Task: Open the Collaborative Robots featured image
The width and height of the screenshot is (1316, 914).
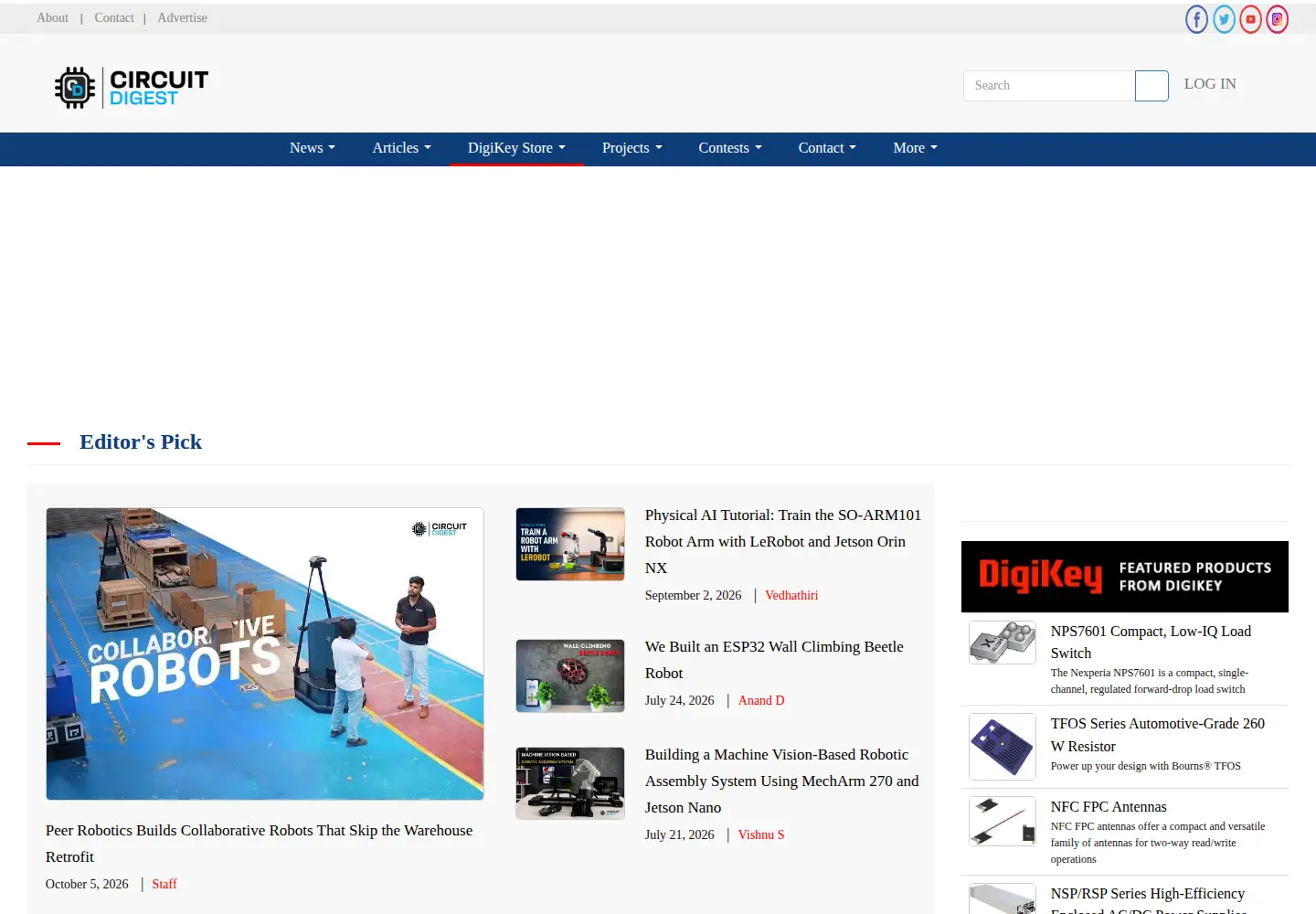Action: (x=265, y=654)
